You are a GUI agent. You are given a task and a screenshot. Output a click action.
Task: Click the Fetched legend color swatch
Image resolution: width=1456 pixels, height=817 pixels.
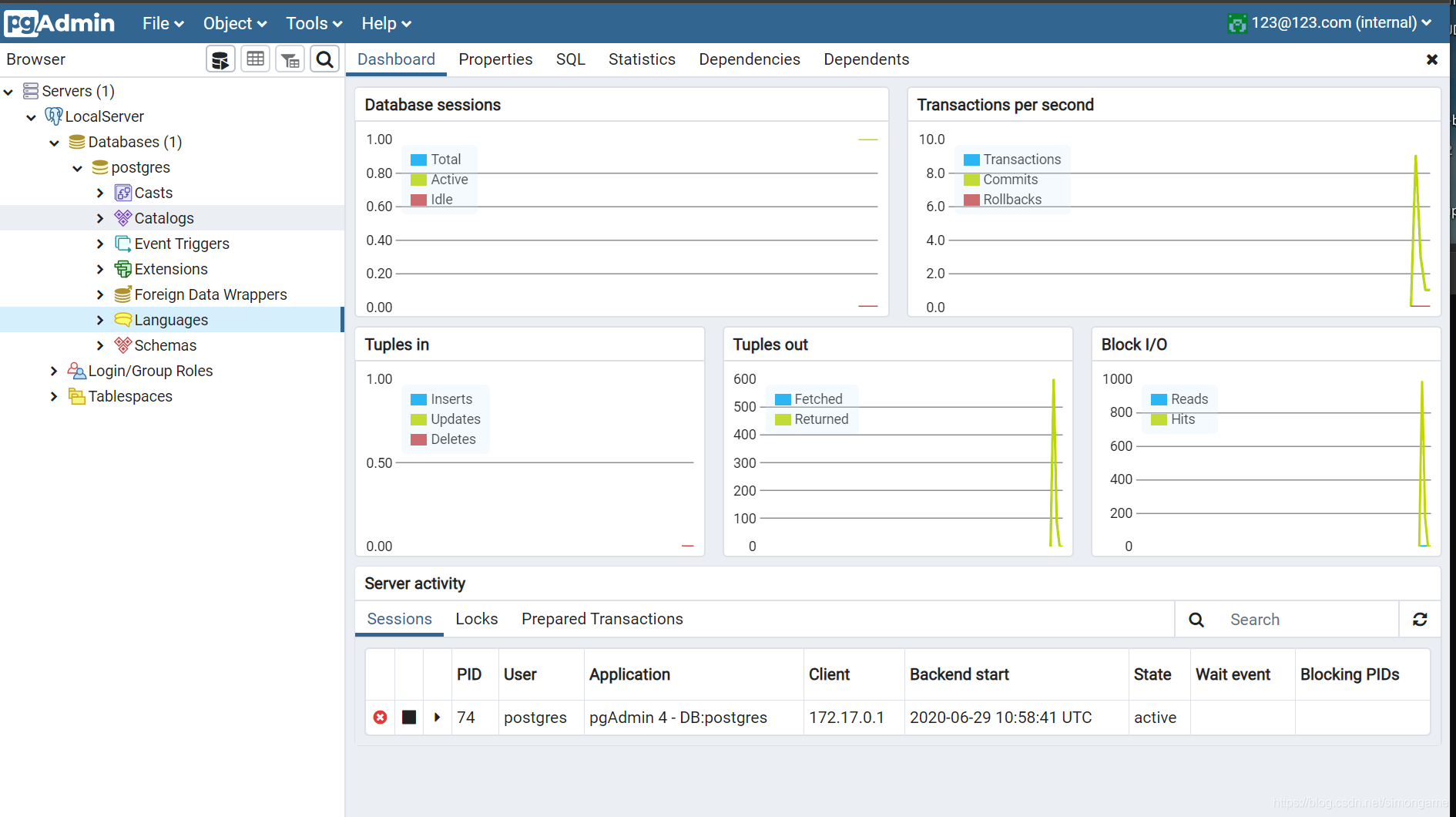point(783,399)
